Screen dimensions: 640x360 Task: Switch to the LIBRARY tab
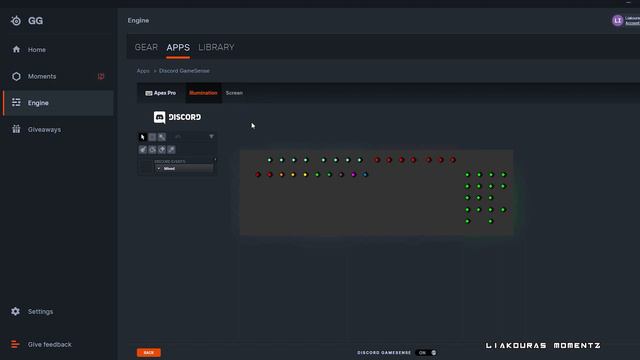coord(216,47)
